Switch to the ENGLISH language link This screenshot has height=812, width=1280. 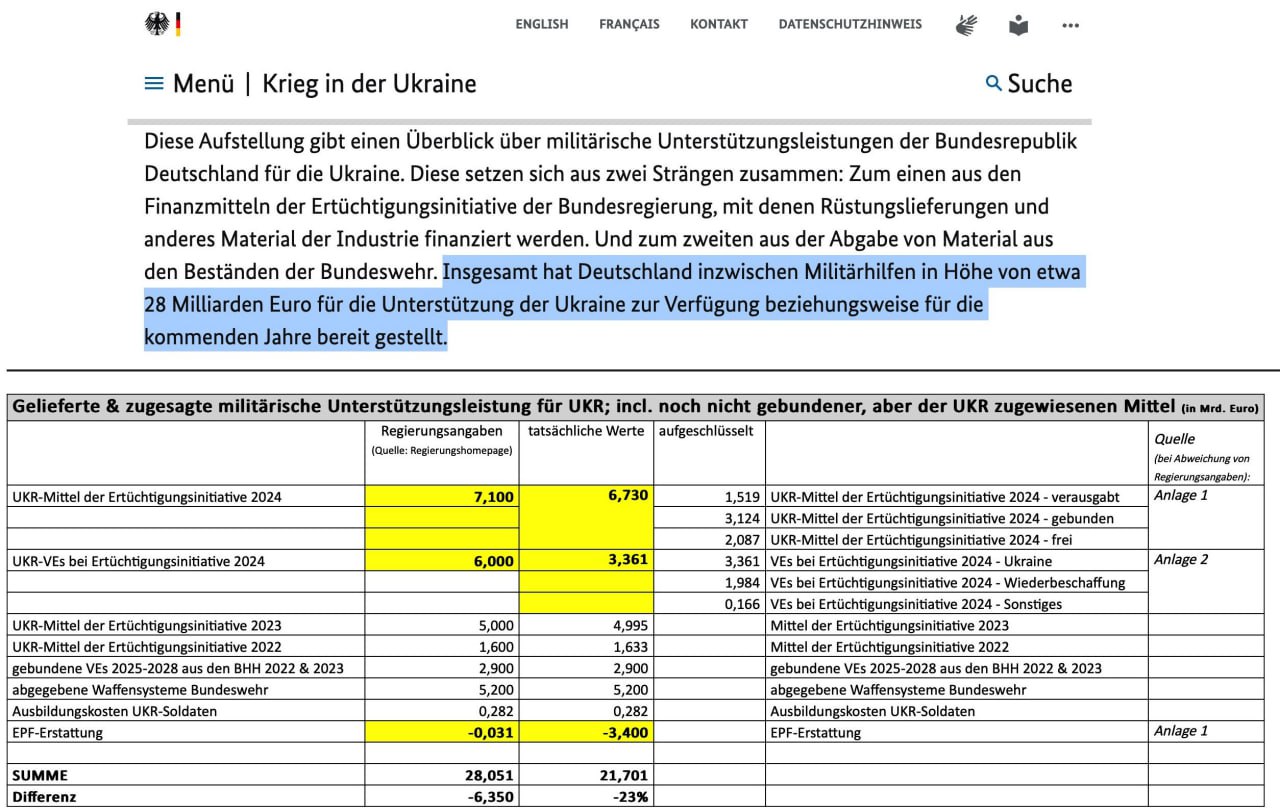click(541, 24)
